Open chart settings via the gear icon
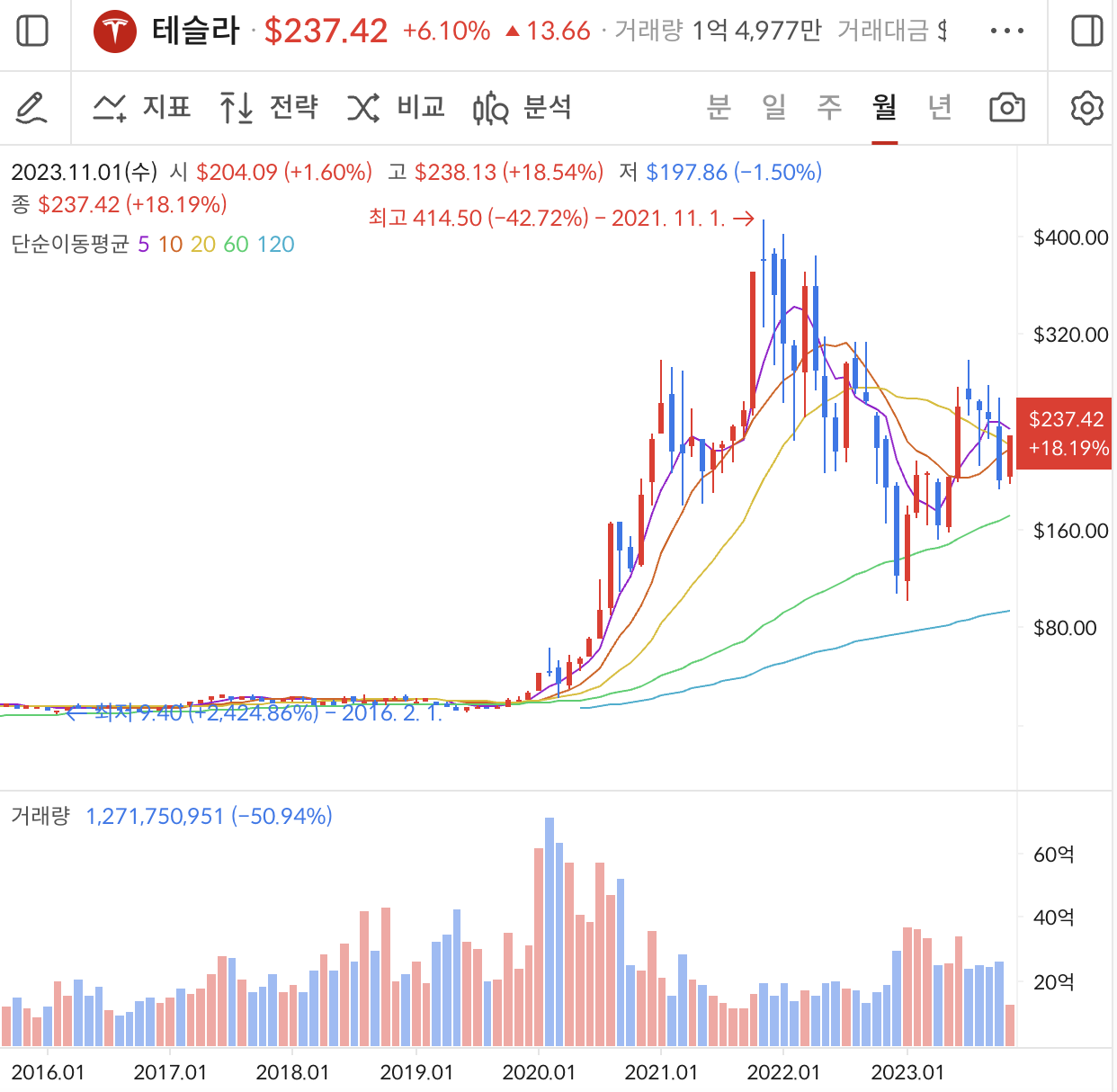Viewport: 1117px width, 1092px height. pos(1085,107)
